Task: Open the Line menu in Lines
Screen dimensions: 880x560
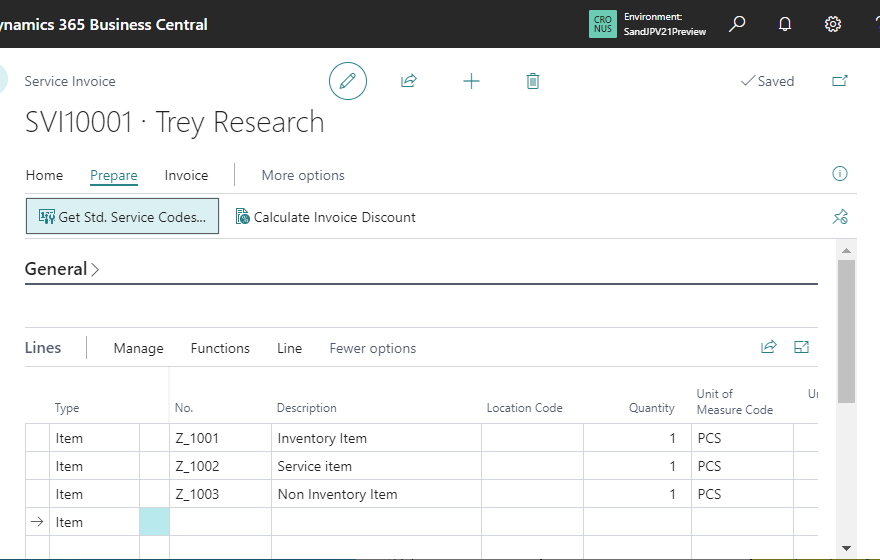Action: (290, 348)
